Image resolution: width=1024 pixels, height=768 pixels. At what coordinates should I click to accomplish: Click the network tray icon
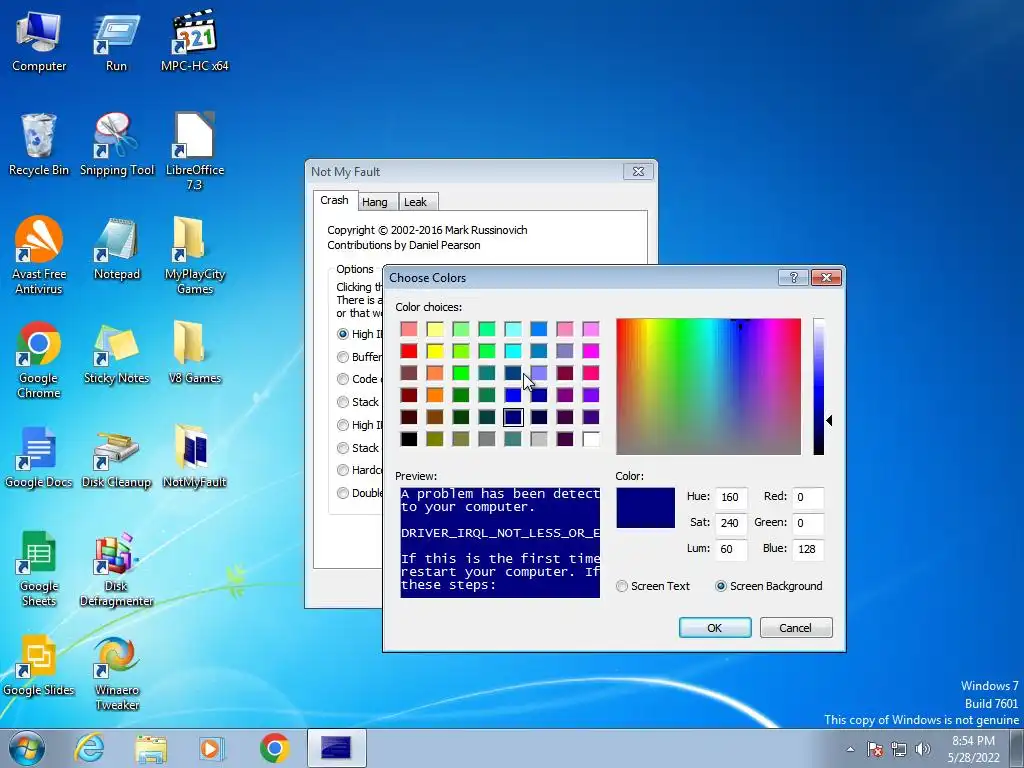coord(899,749)
